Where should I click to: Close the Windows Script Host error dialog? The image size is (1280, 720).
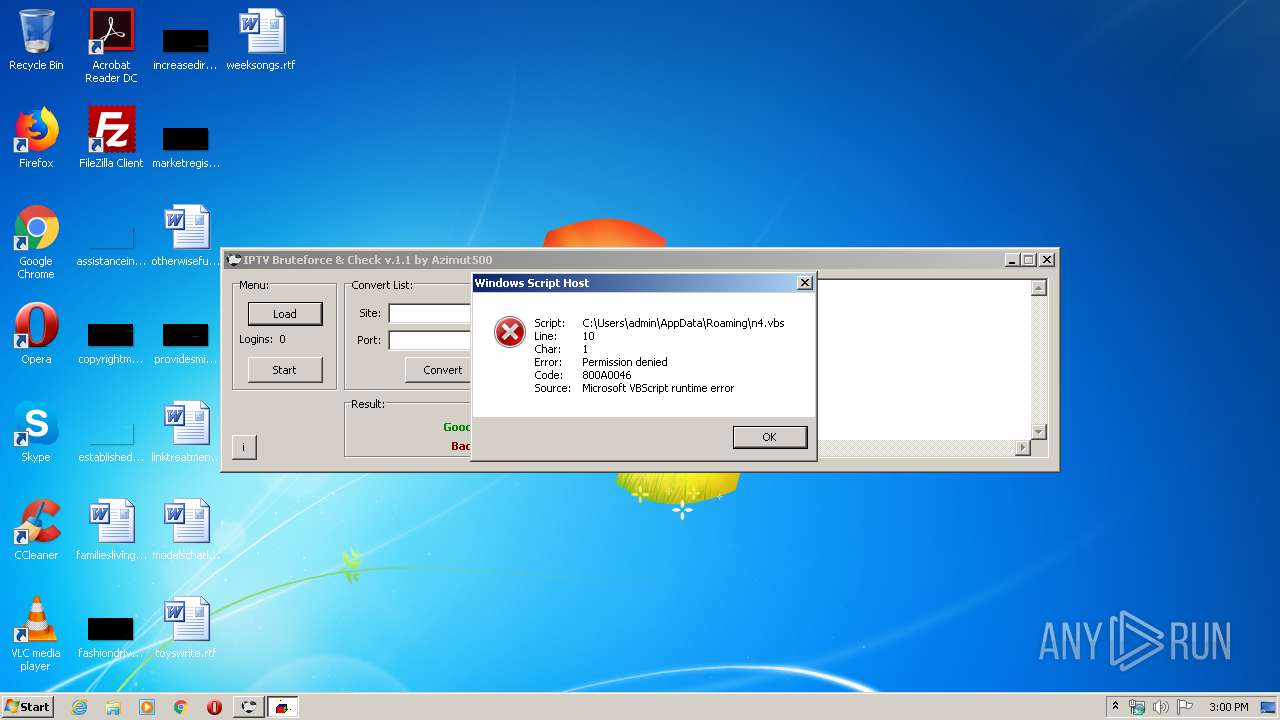(x=804, y=283)
